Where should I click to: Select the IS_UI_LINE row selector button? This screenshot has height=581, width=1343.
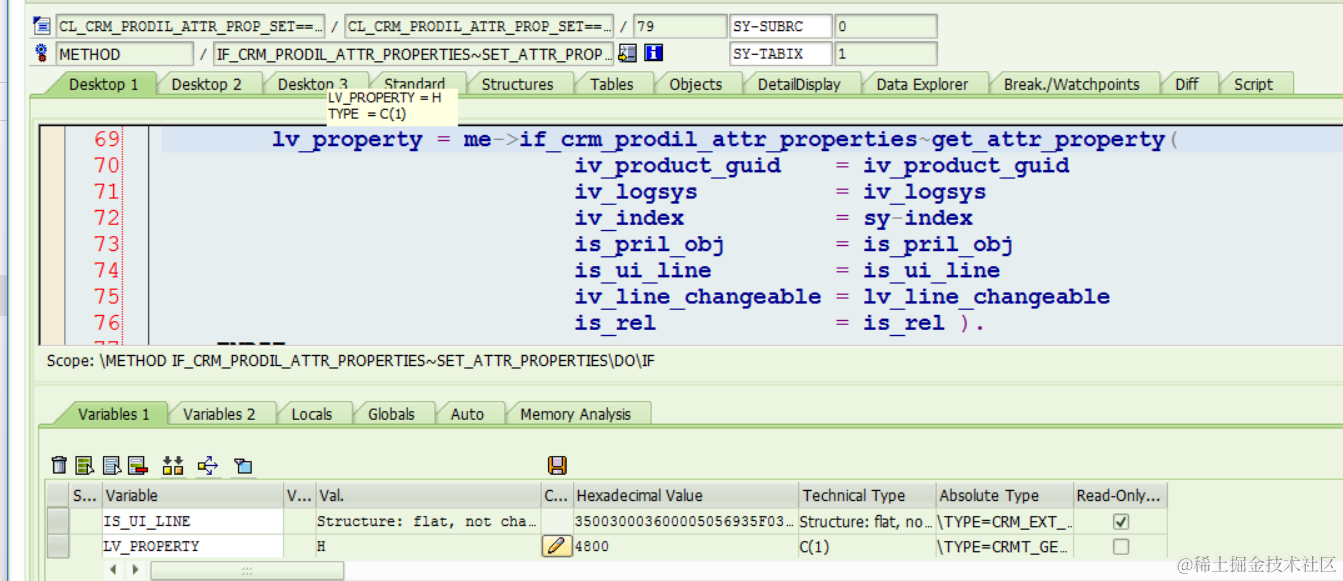[x=58, y=521]
